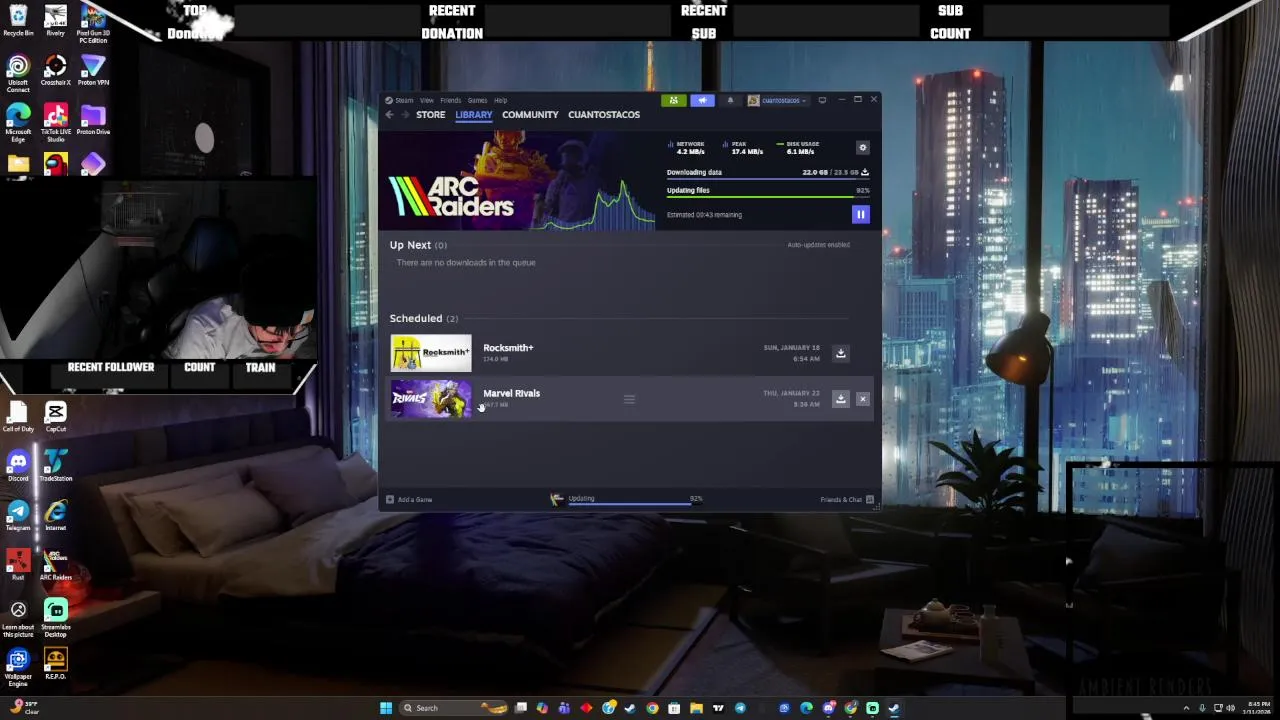Click Auto-updates enabled label
This screenshot has width=1280, height=720.
click(818, 245)
